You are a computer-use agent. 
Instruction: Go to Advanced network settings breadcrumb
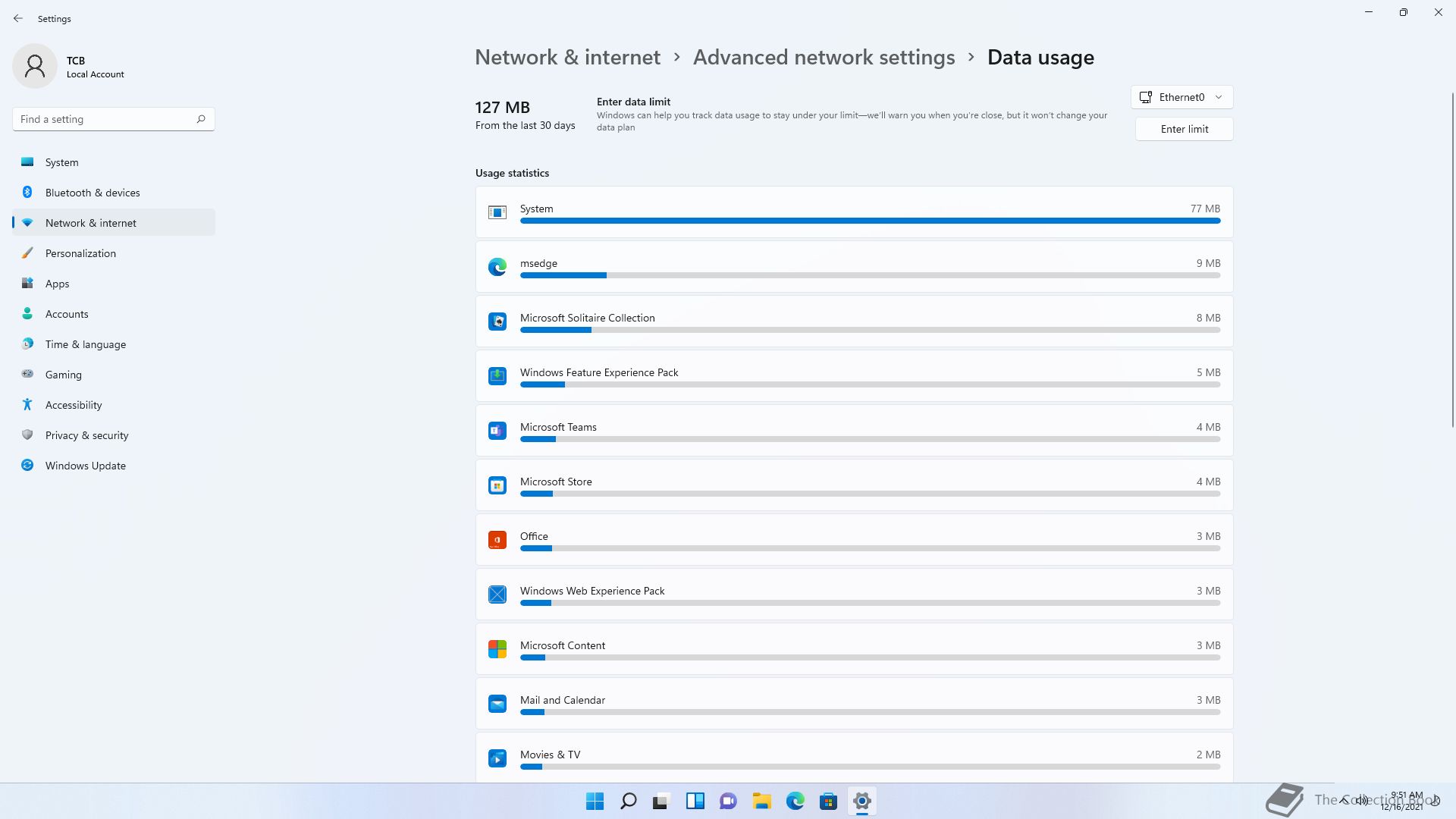coord(824,57)
